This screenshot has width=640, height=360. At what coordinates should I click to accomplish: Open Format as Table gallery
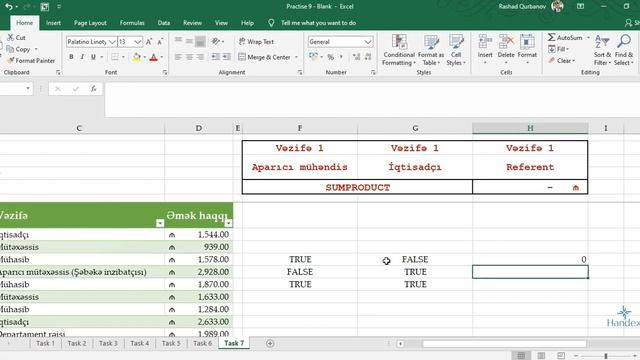(431, 50)
